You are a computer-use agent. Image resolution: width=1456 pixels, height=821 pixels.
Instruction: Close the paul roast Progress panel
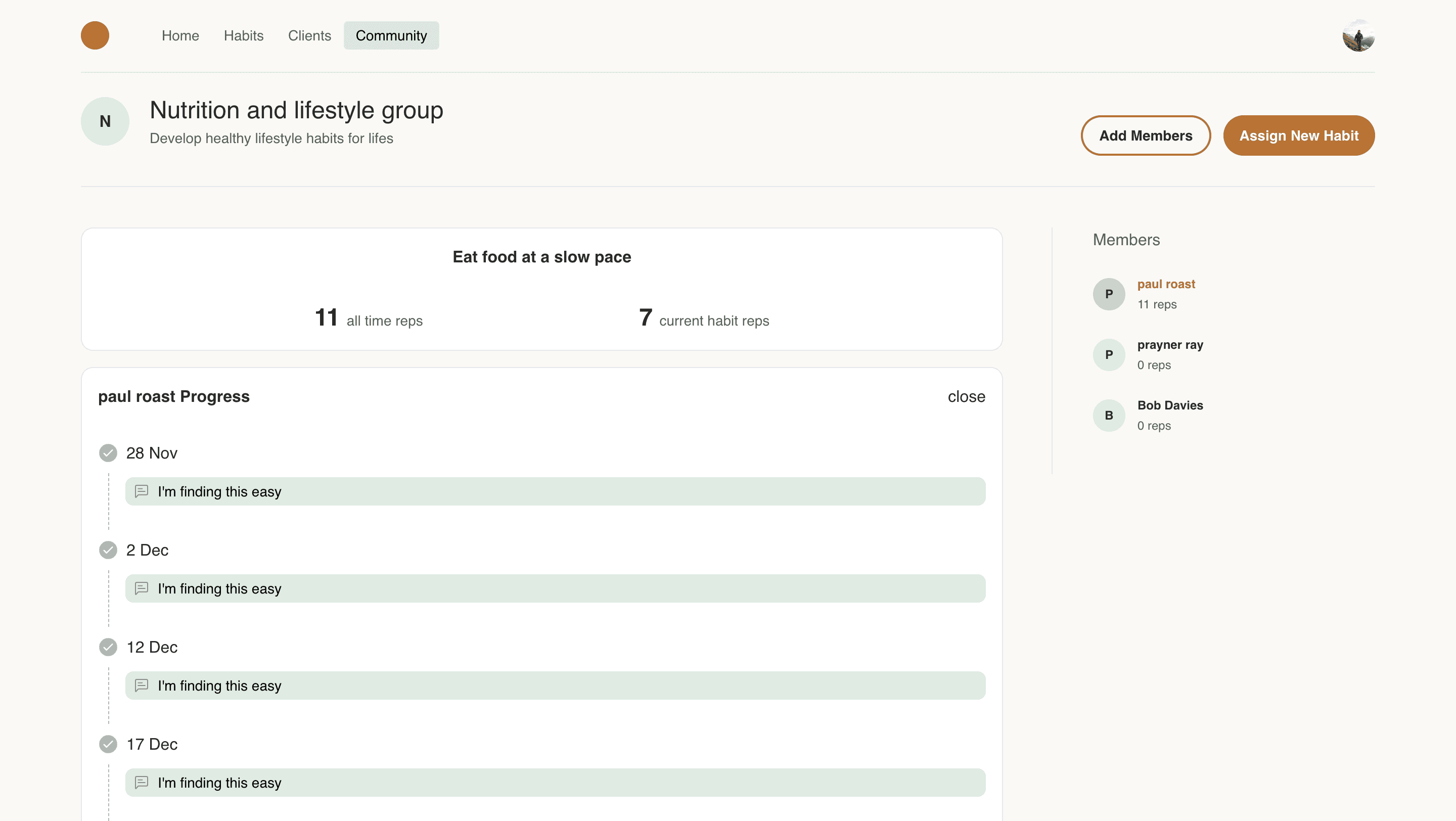966,397
